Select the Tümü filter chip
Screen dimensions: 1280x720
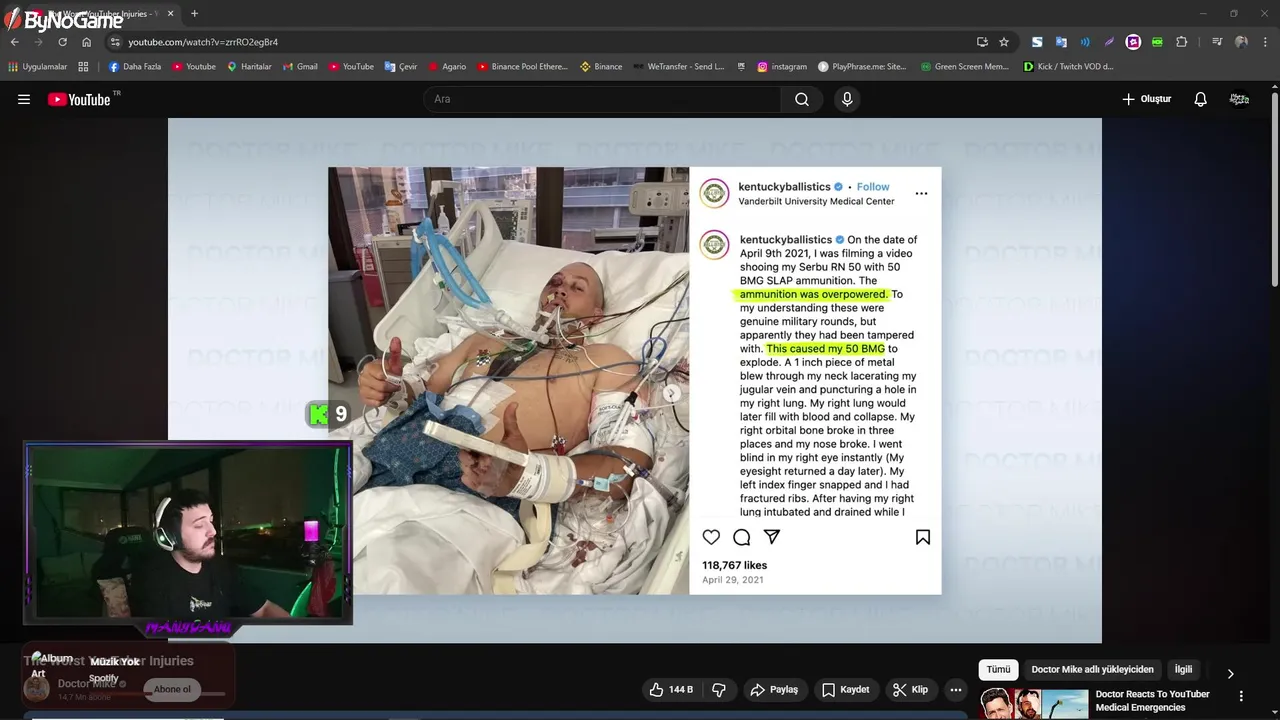[x=998, y=670]
